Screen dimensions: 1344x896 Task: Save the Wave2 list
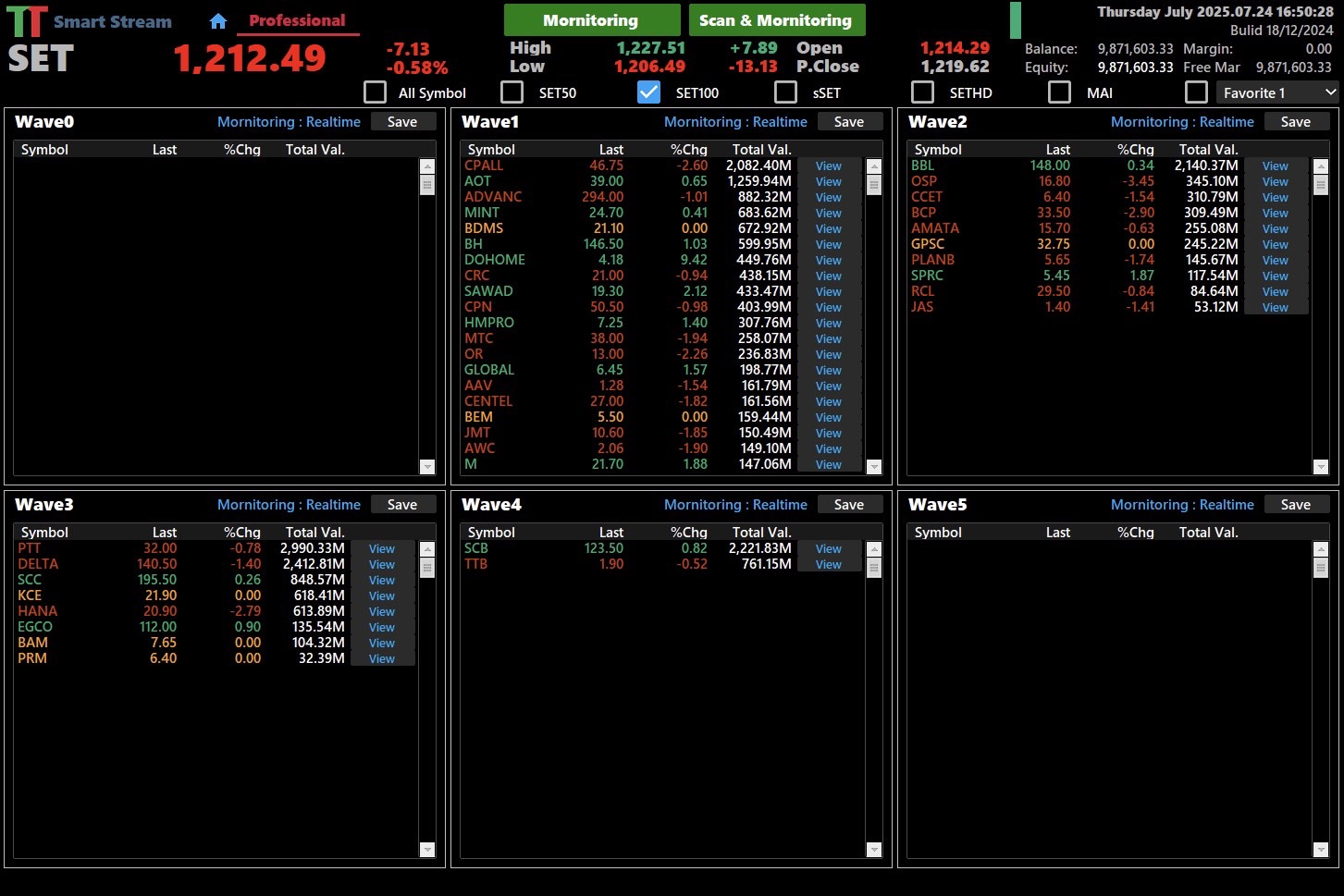coord(1296,121)
